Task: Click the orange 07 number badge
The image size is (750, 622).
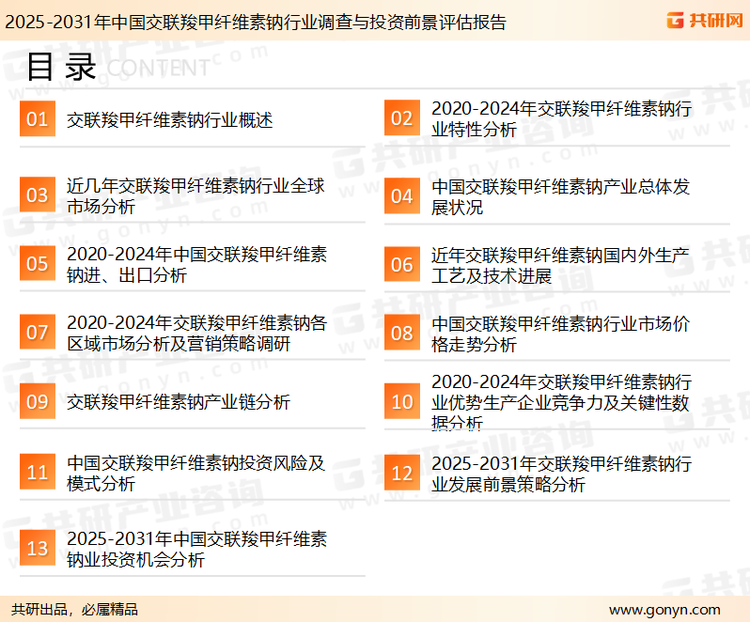Action: coord(37,332)
